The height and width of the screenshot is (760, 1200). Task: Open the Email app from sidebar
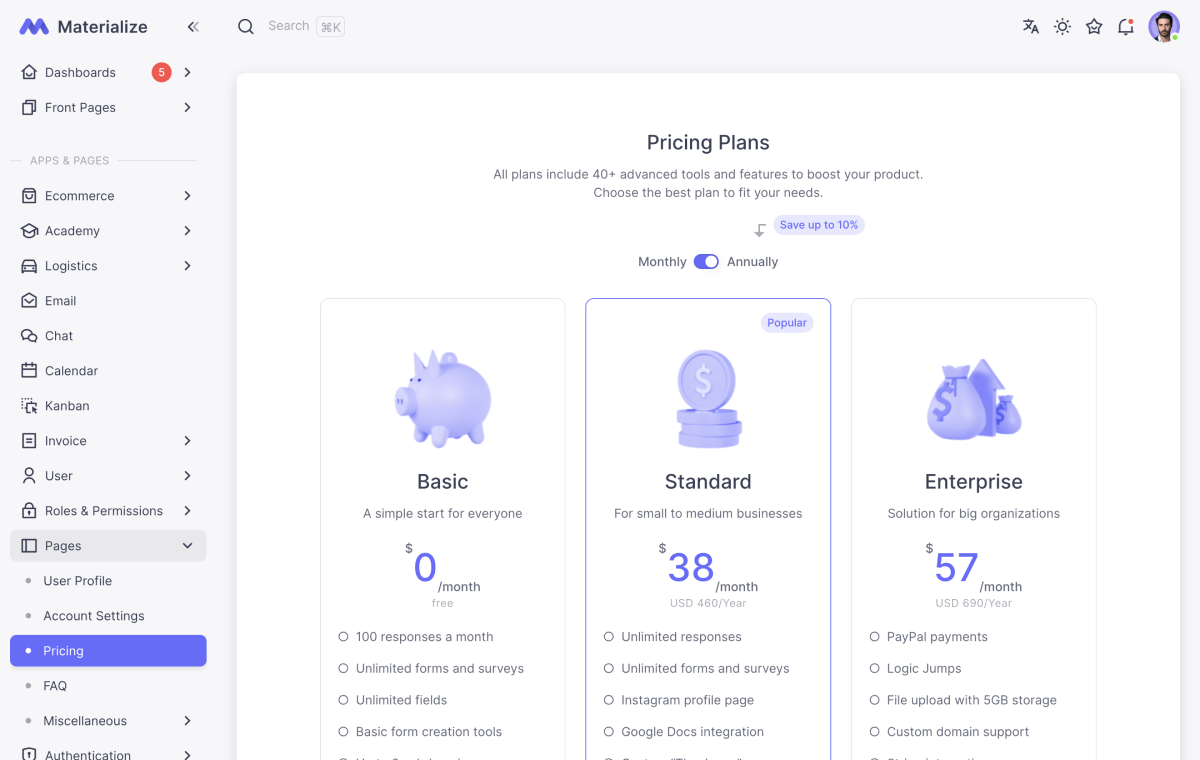[x=60, y=300]
